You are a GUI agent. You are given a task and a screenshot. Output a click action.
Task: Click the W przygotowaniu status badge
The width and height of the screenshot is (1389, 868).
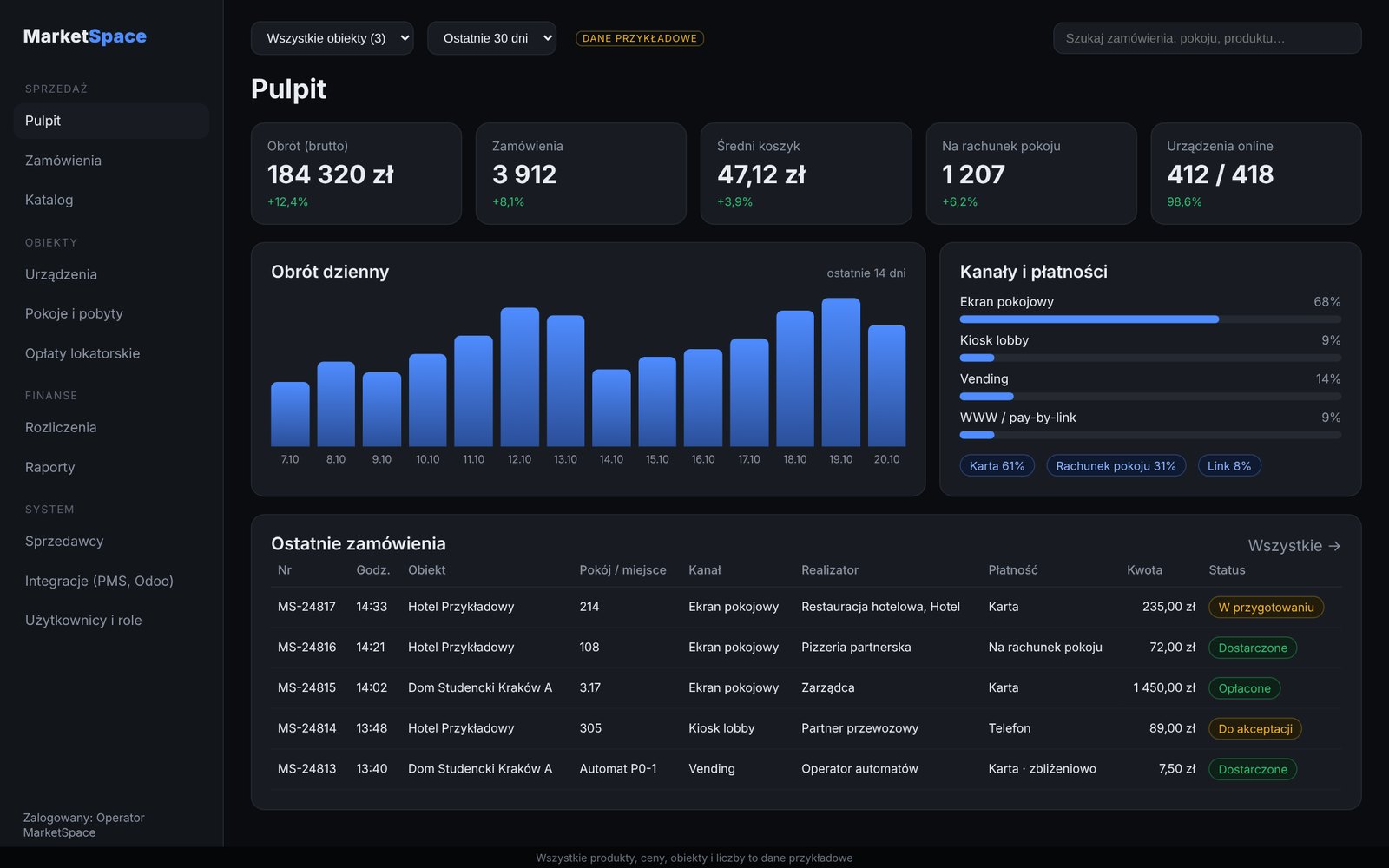coord(1266,608)
